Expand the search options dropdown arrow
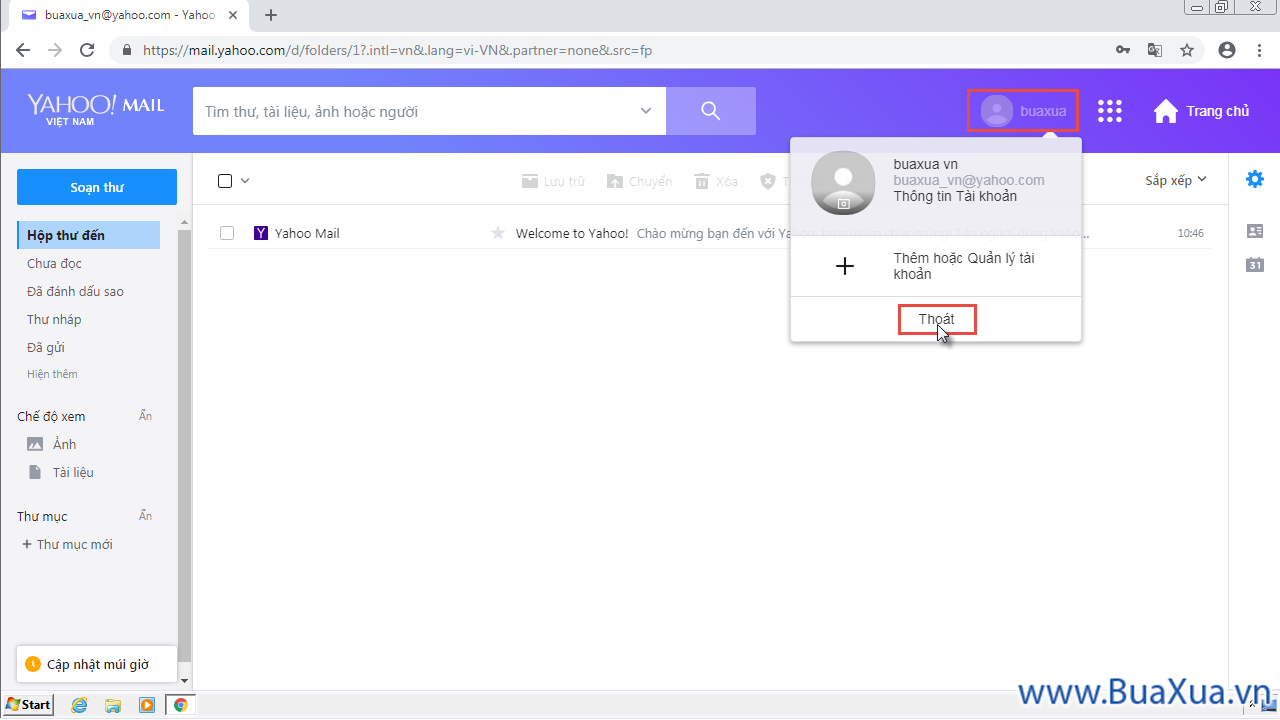The image size is (1280, 720). [x=646, y=111]
